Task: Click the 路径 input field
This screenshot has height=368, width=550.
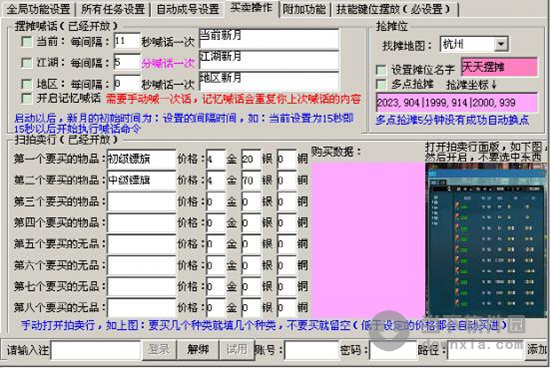Action: 485,350
